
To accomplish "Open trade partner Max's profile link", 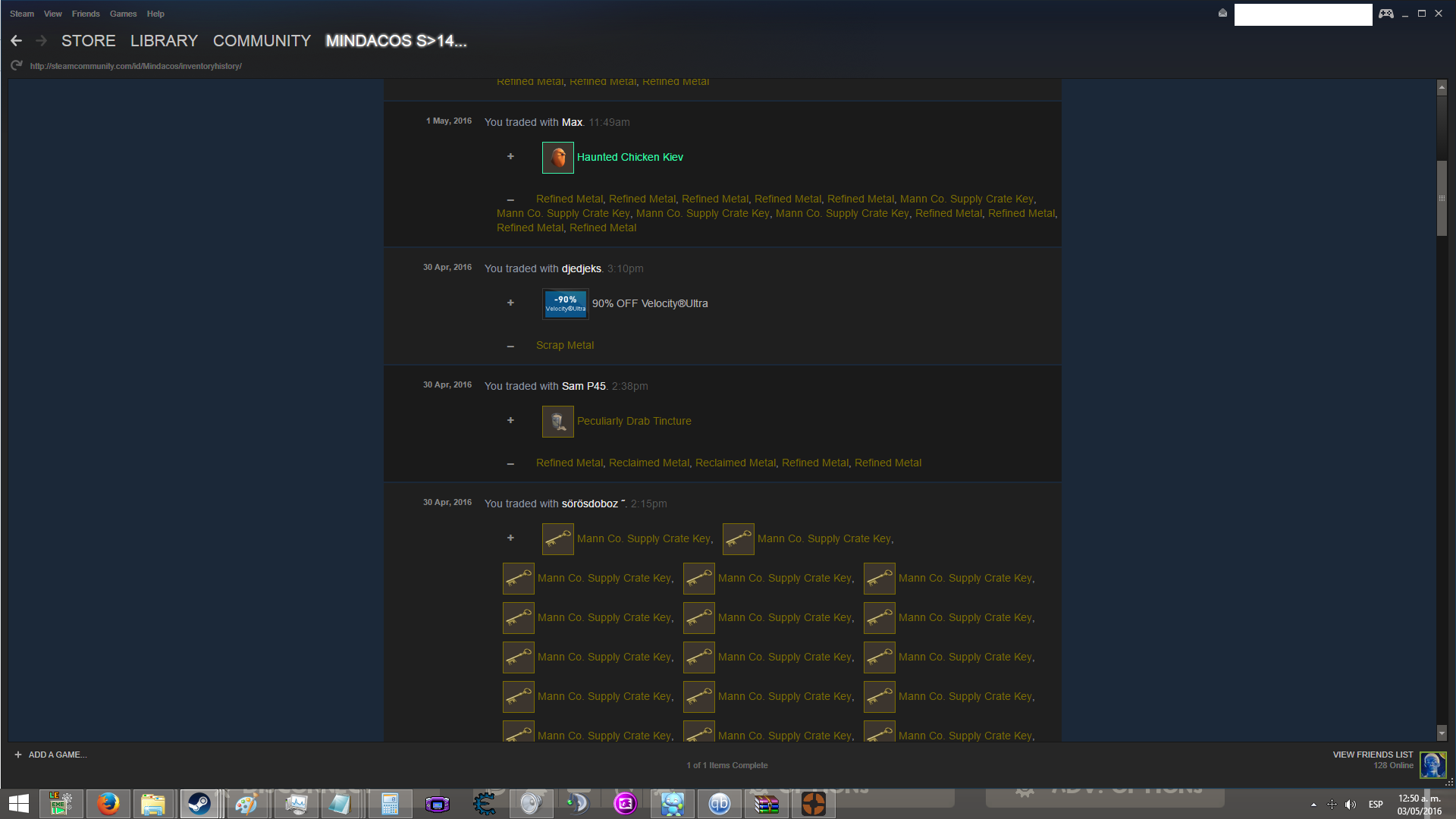I will (x=571, y=122).
